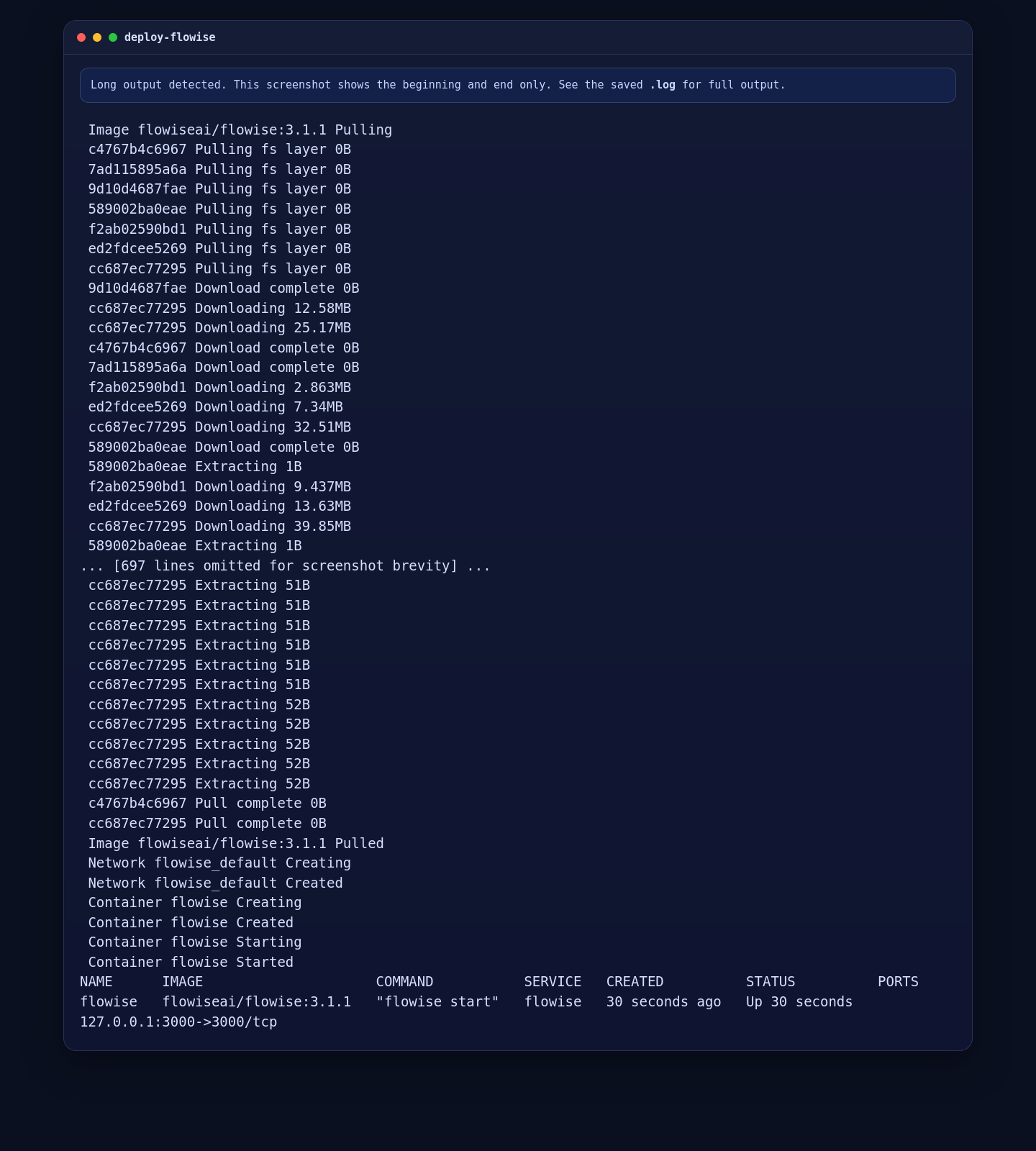Select the '9d10d4687fae Pulling fs layer' line
This screenshot has height=1151, width=1036.
click(x=219, y=189)
